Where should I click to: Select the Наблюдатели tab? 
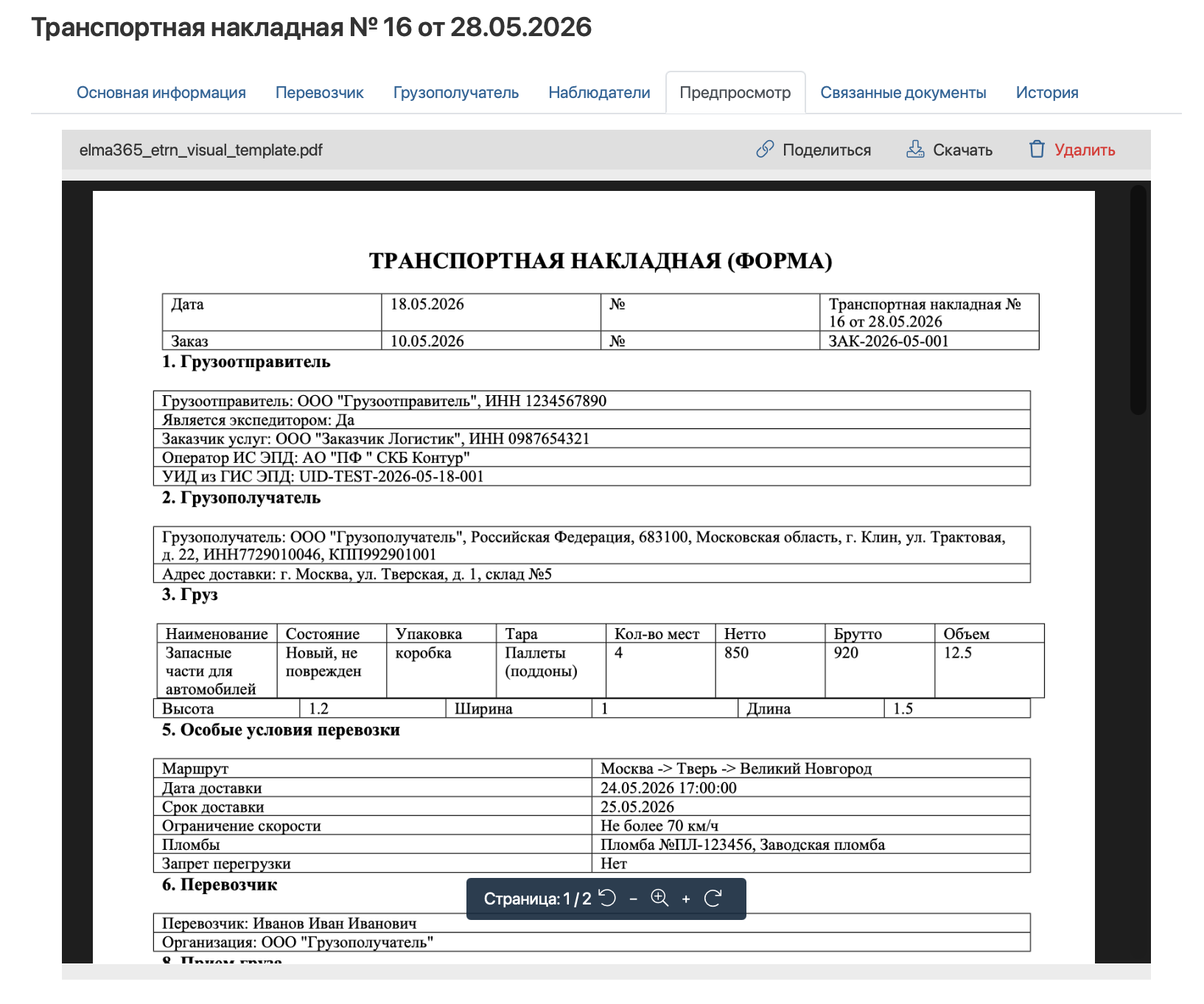(x=599, y=93)
